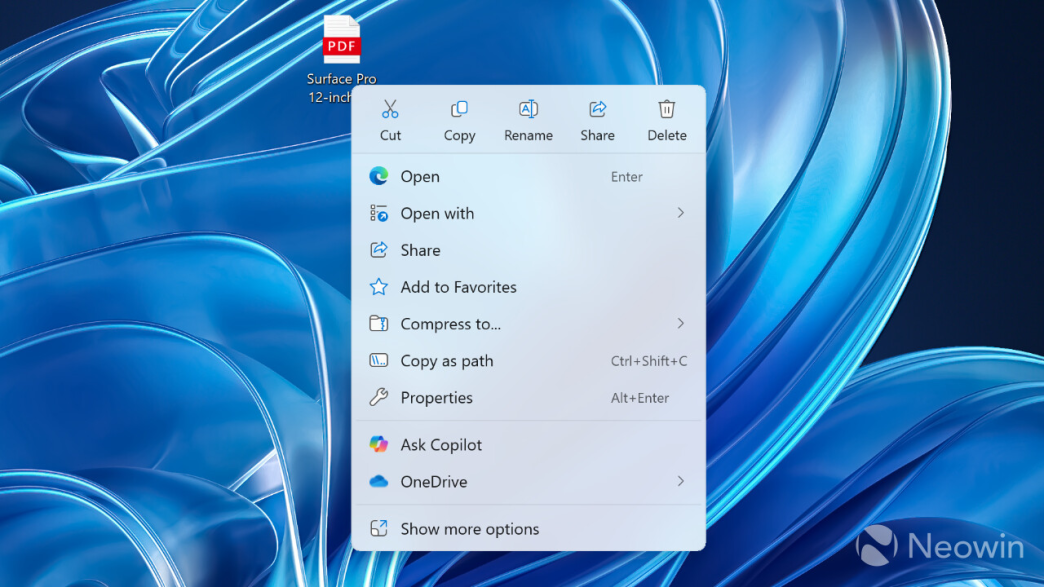This screenshot has height=587, width=1044.
Task: Open the Surface Pro 12-inch PDF file
Action: click(x=341, y=43)
